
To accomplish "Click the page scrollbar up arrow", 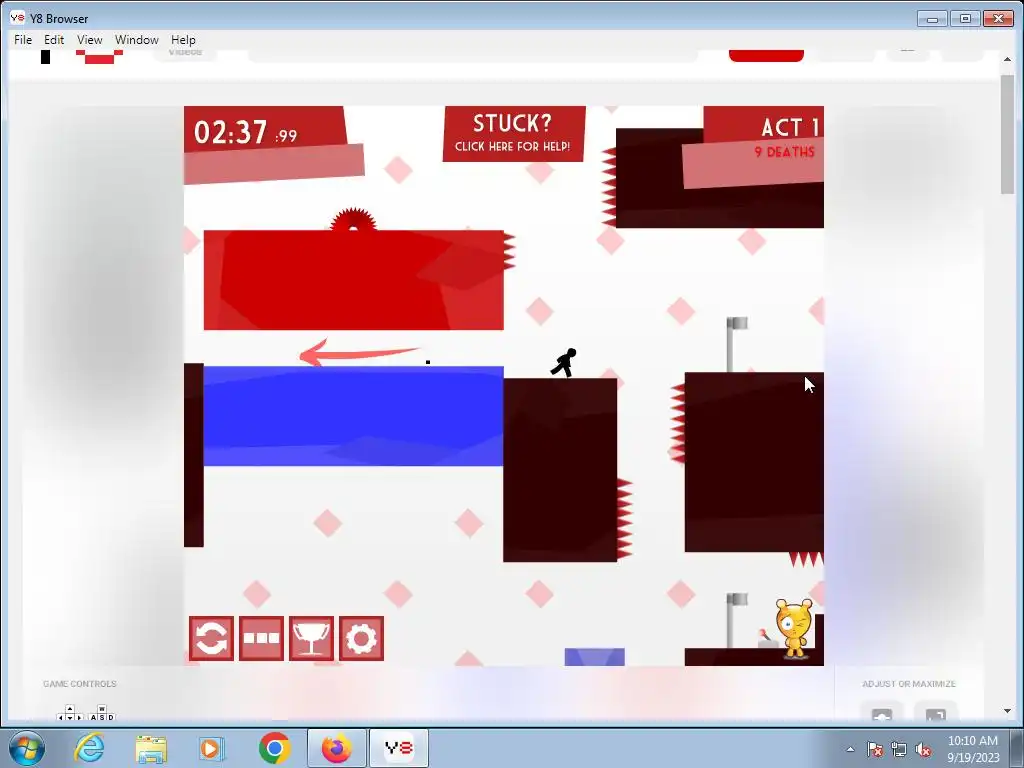I will tap(1007, 59).
